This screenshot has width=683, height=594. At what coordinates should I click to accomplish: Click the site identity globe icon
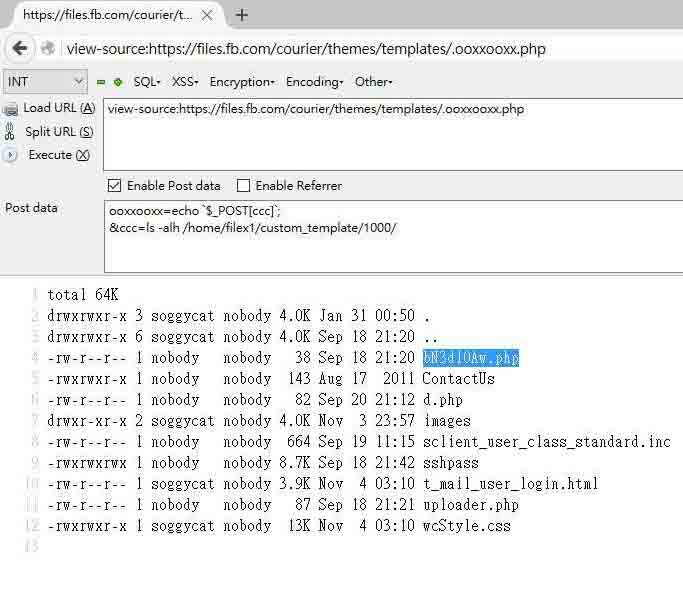[x=47, y=48]
